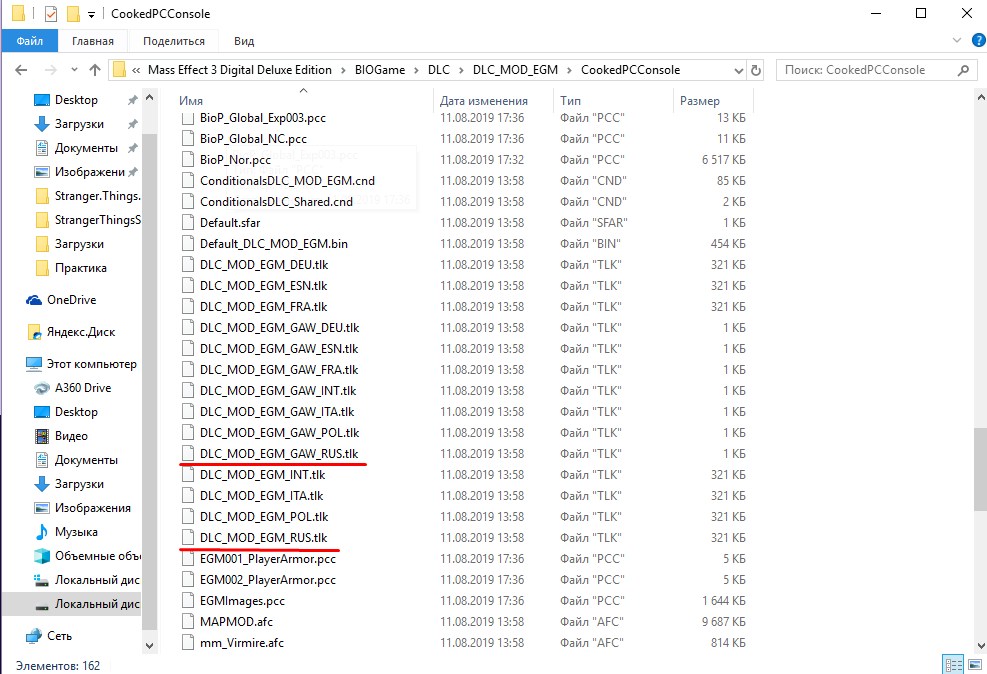Open pinned Desktop in Quick access

click(76, 99)
